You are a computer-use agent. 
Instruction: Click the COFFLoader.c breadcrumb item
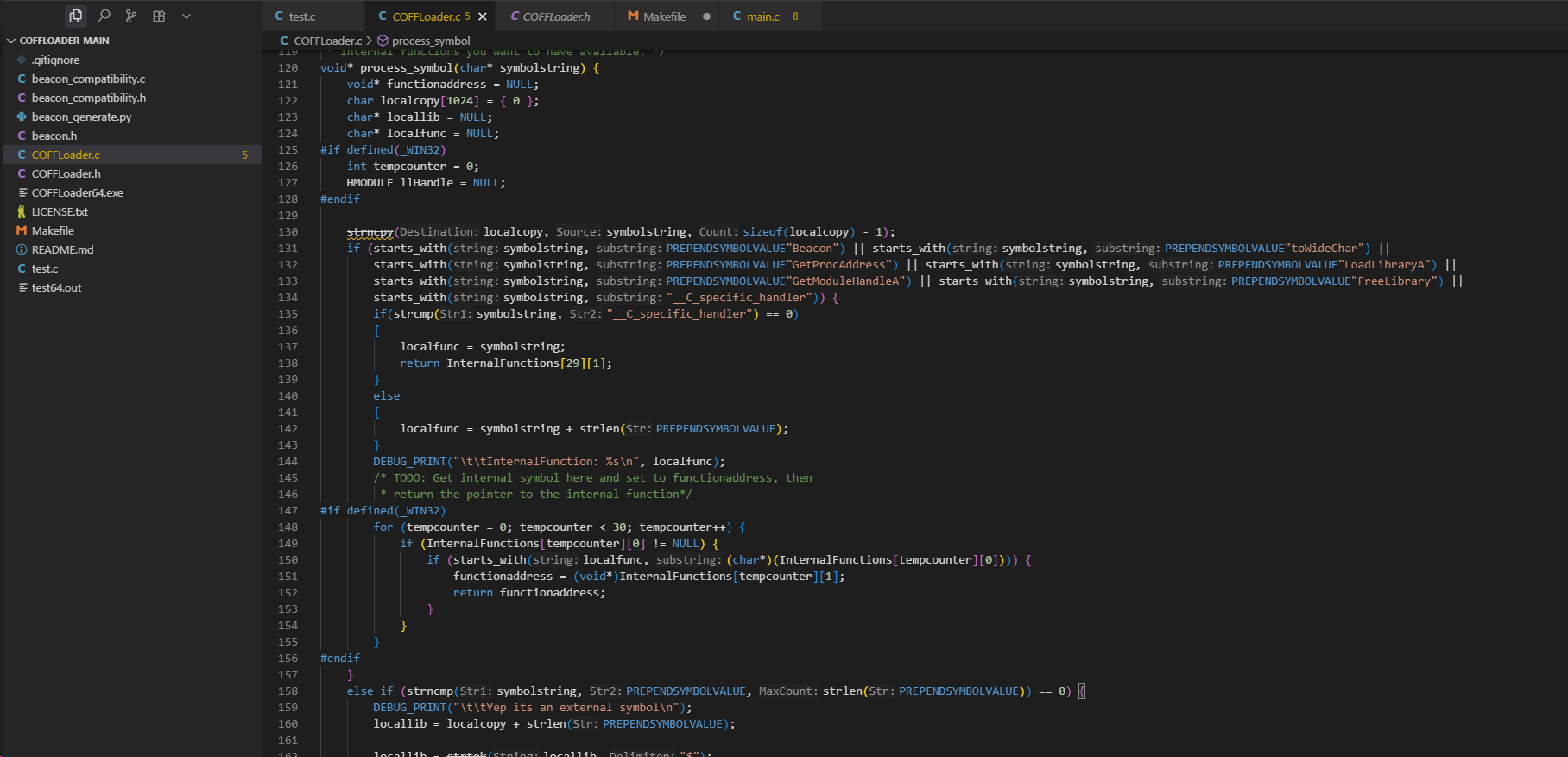coord(327,41)
